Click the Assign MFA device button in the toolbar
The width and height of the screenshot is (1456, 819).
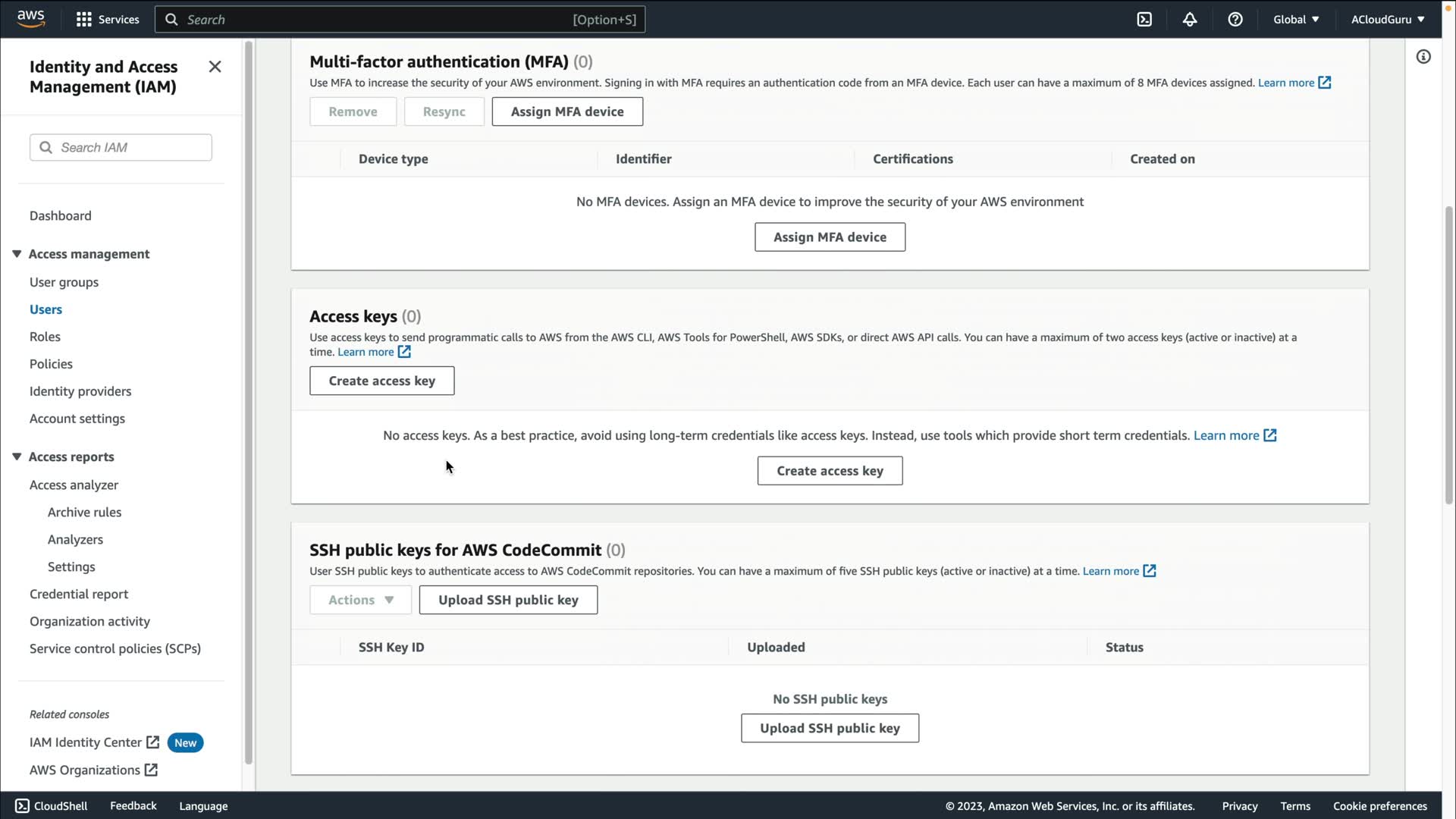tap(566, 111)
